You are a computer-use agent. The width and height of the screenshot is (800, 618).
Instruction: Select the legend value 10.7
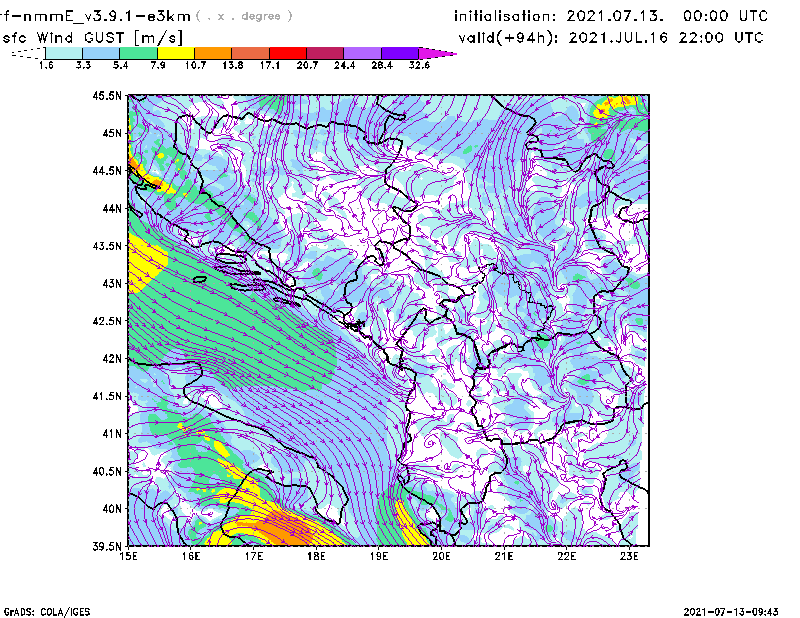[x=195, y=65]
